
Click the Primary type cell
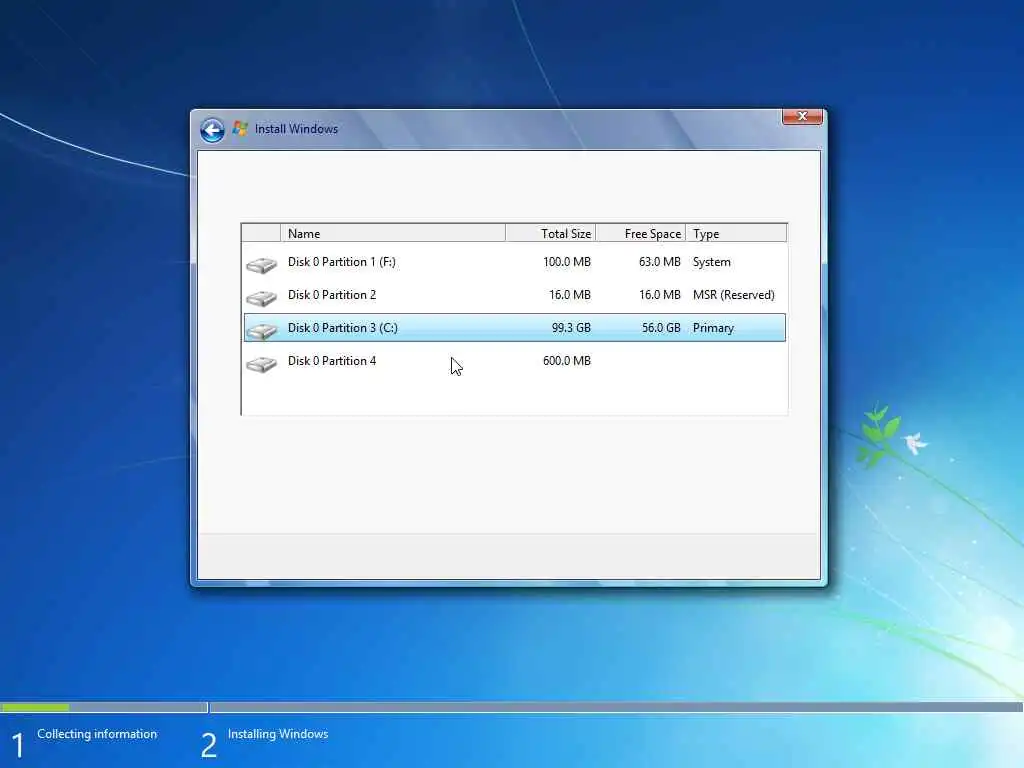[713, 328]
